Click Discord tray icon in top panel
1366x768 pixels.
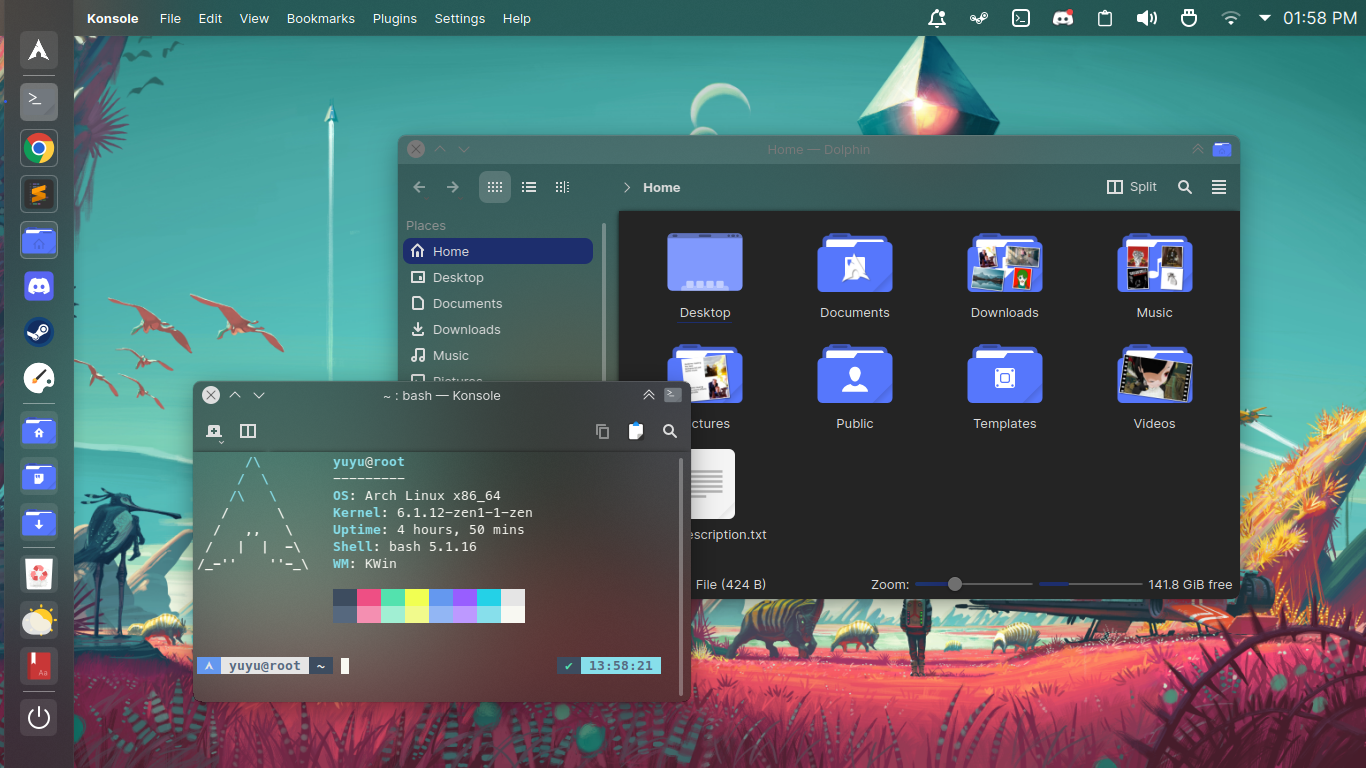pyautogui.click(x=1063, y=18)
